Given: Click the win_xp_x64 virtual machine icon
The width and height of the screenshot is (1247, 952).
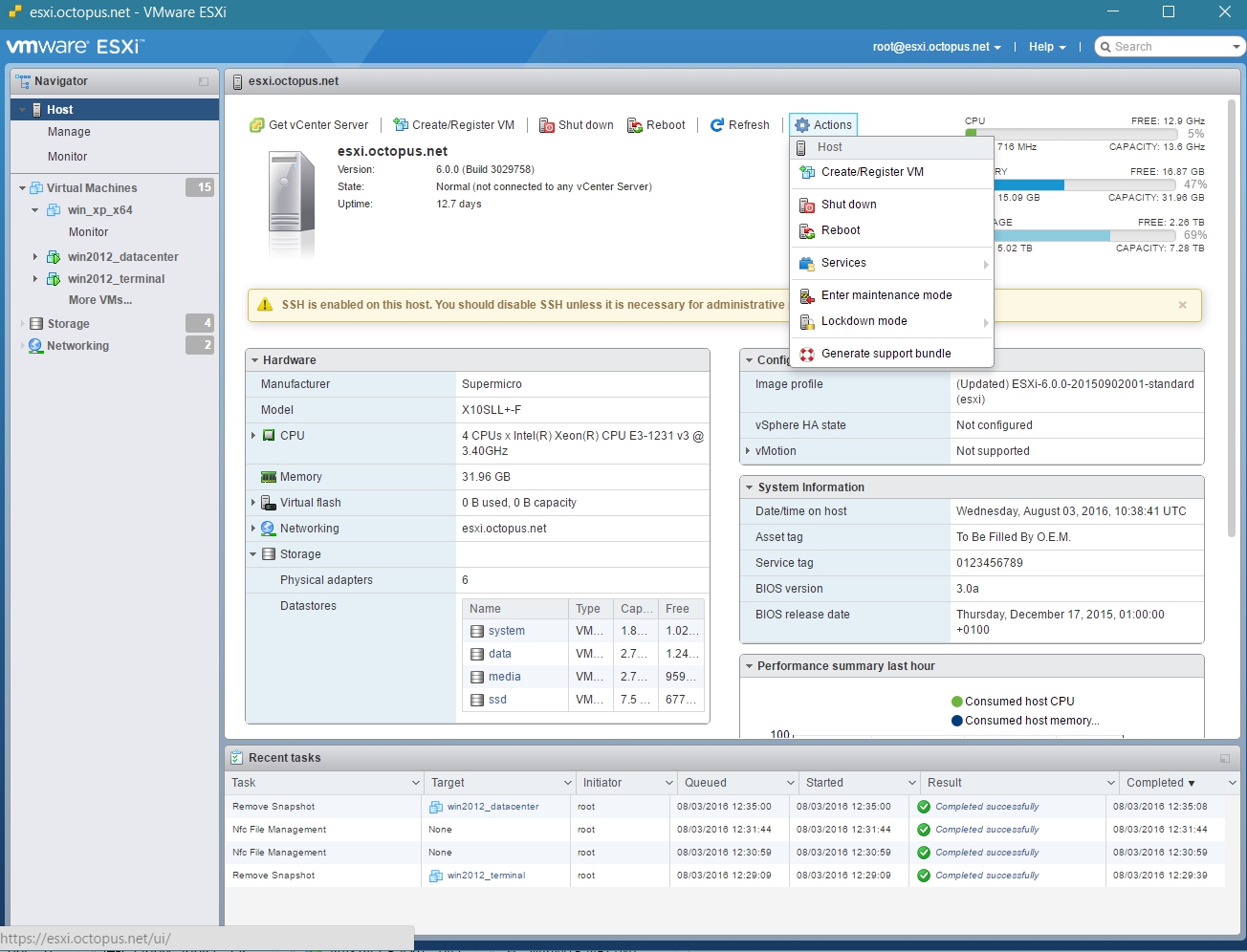Looking at the screenshot, I should coord(52,210).
